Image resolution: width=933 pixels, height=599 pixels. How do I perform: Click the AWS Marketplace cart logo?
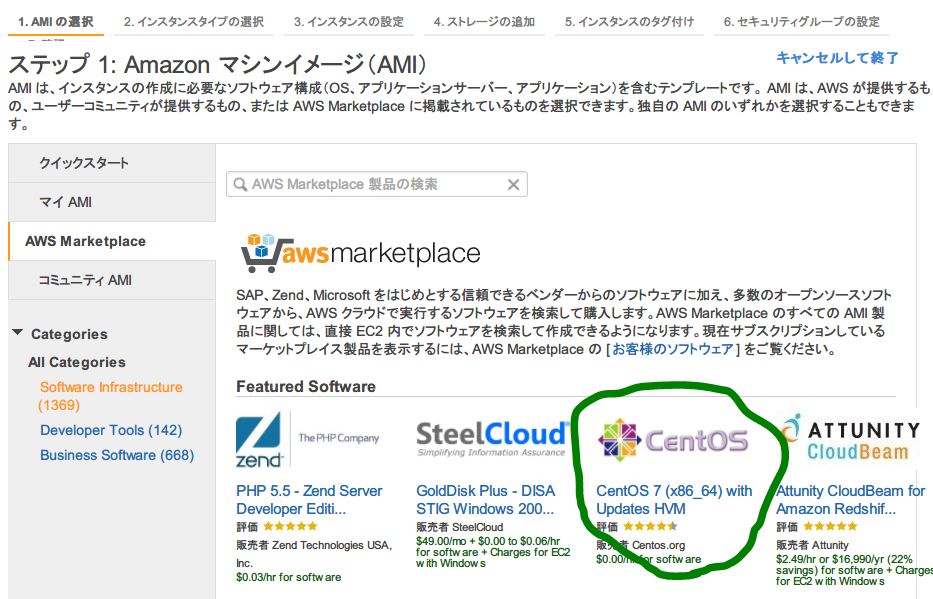(x=360, y=253)
